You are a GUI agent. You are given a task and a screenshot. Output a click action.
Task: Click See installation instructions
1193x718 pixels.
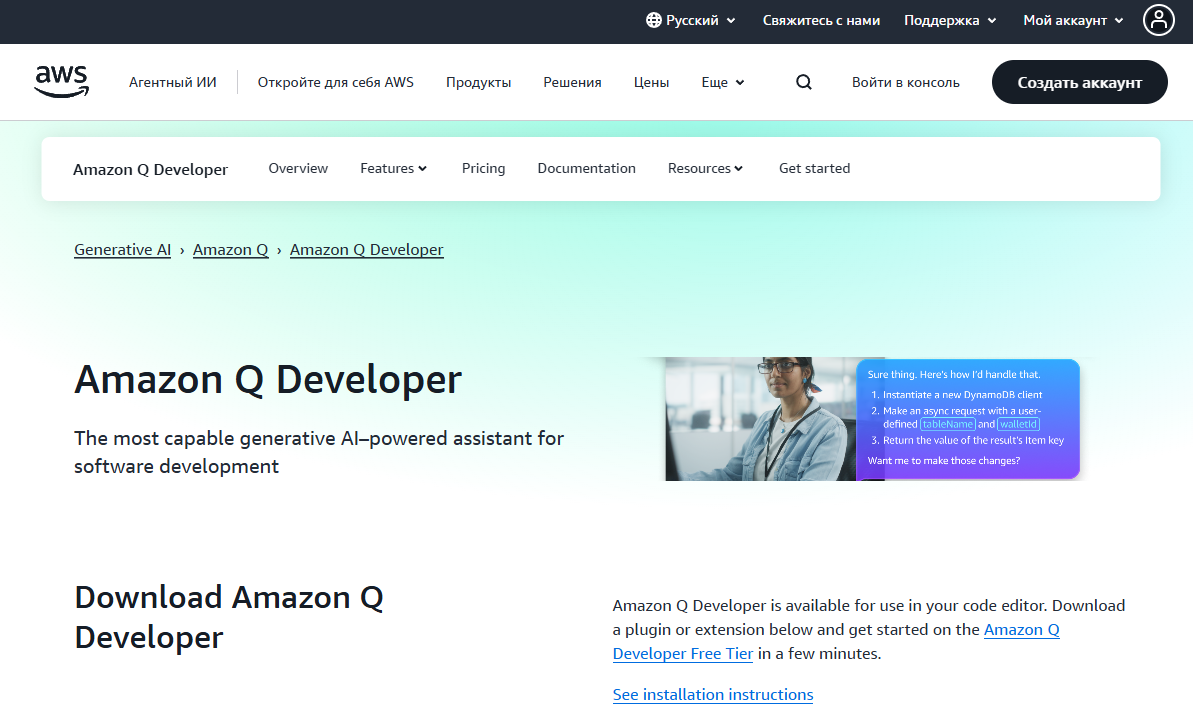(x=712, y=694)
